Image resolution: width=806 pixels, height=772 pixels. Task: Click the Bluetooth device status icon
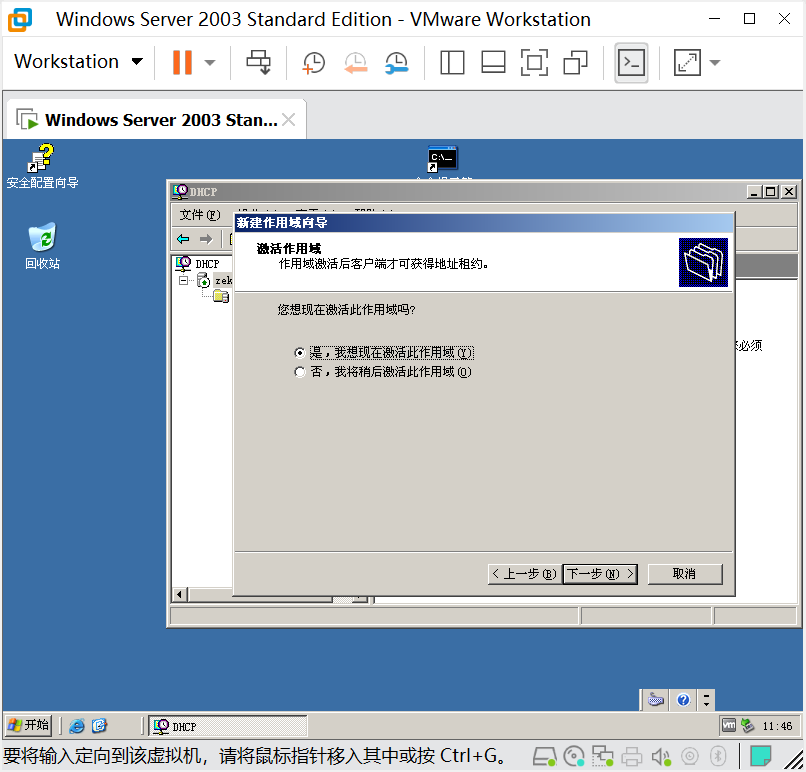[718, 757]
